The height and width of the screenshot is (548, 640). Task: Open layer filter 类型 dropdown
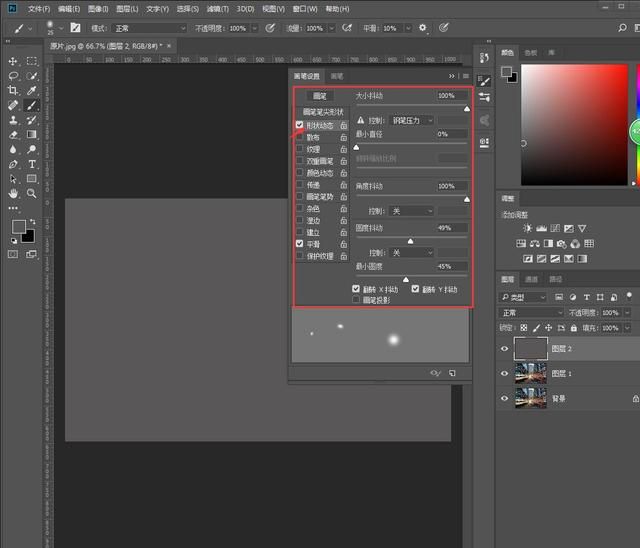click(x=523, y=297)
